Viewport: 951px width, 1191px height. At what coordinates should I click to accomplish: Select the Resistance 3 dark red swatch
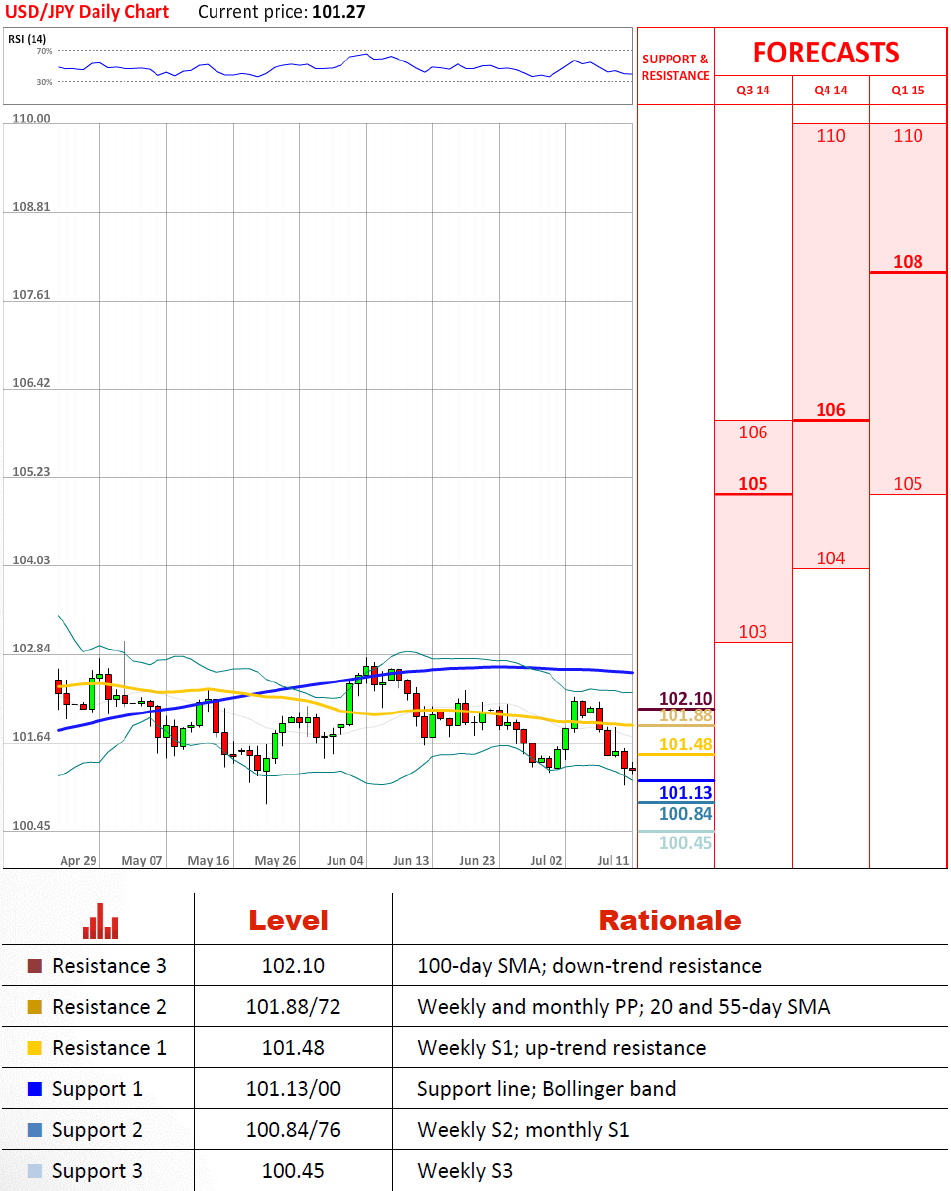tap(35, 966)
